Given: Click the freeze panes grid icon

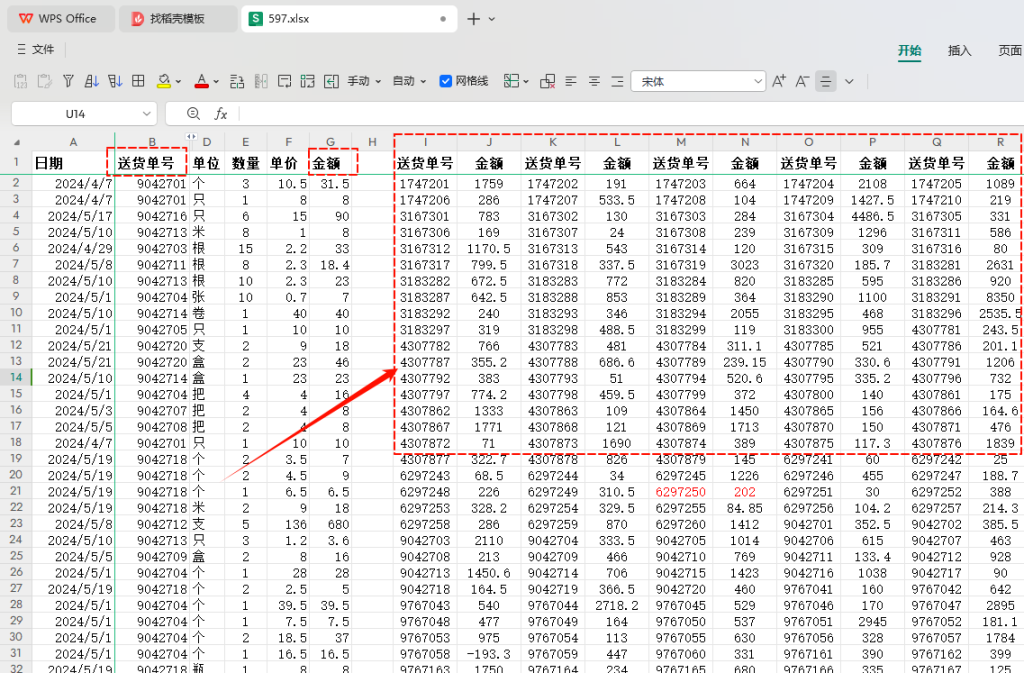Looking at the screenshot, I should coord(511,81).
